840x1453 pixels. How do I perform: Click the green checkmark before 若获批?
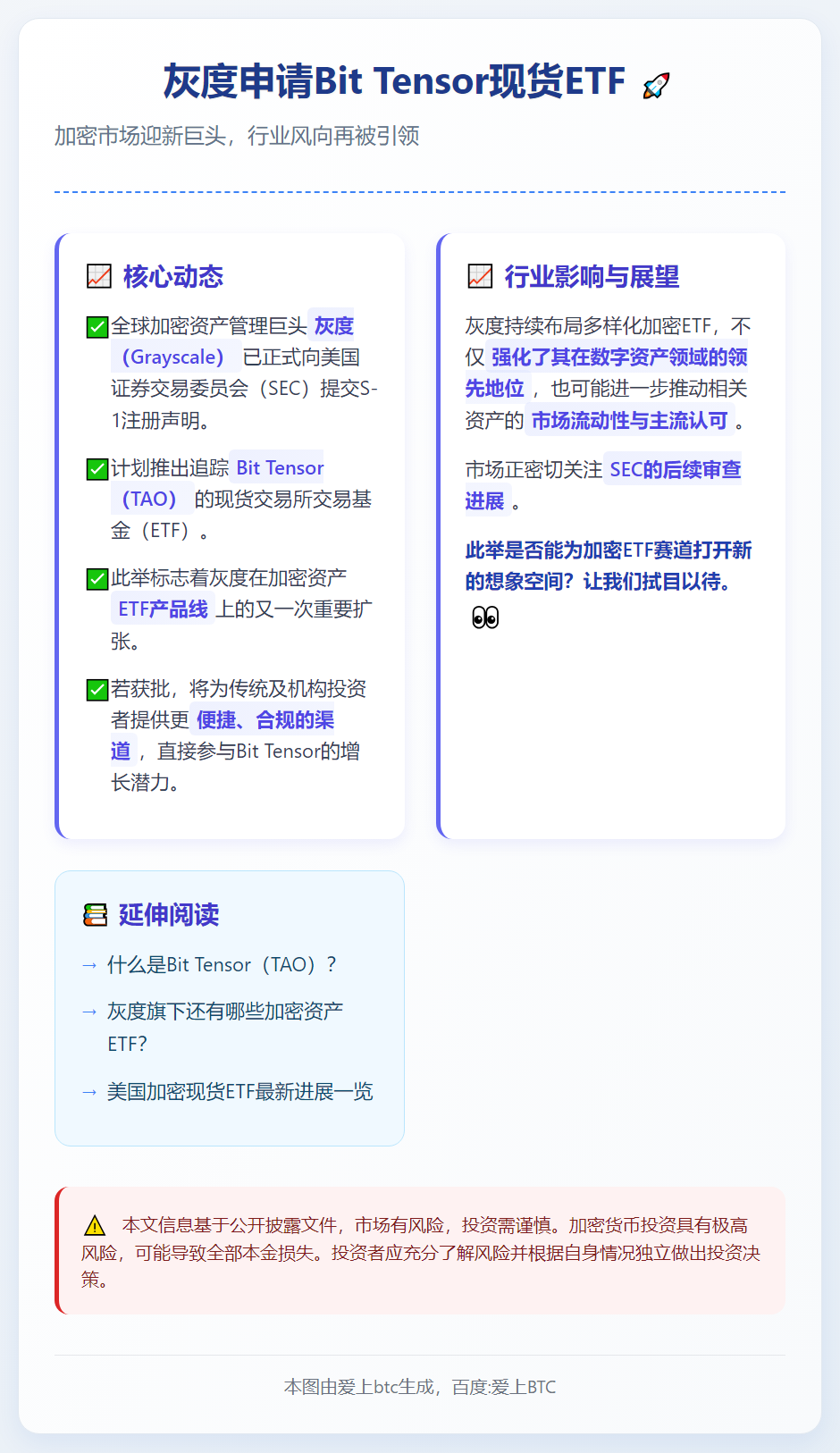pos(97,690)
